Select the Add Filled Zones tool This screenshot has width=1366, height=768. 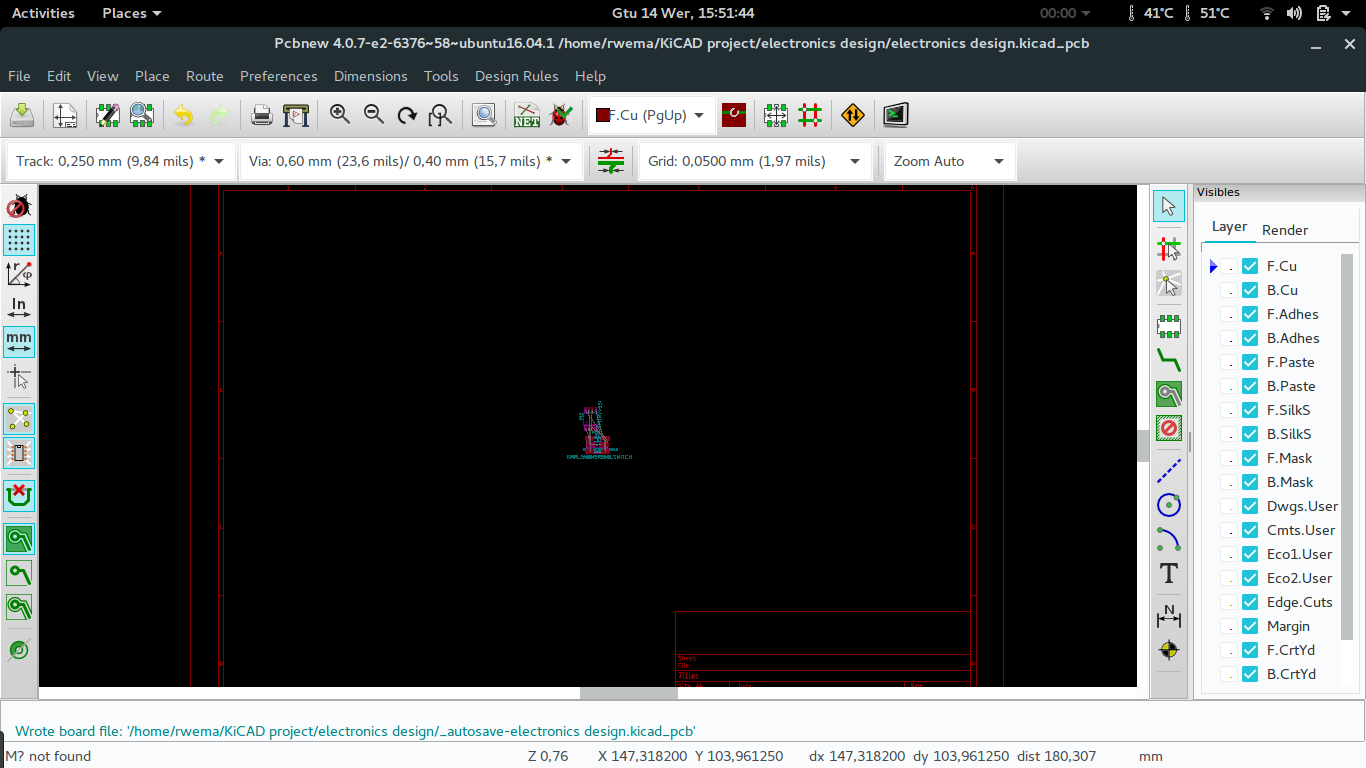point(1168,394)
